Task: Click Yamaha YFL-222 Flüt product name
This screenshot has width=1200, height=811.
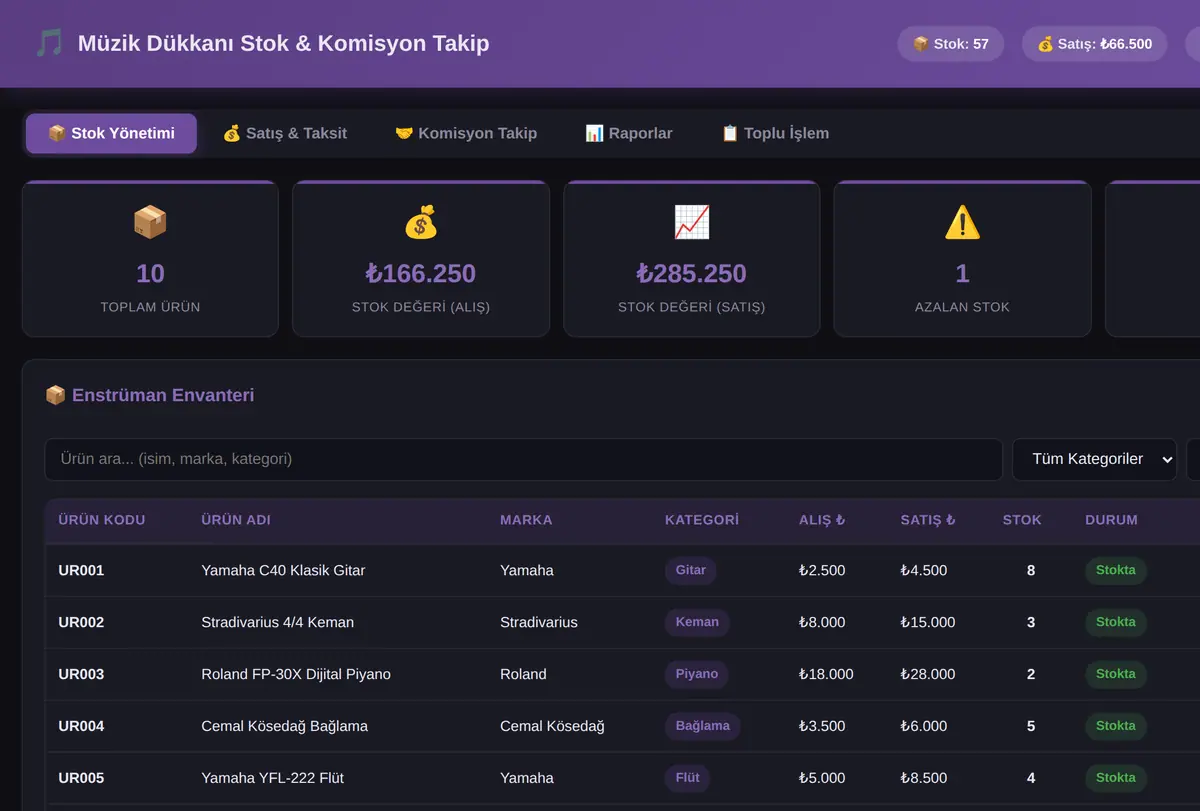Action: (273, 778)
